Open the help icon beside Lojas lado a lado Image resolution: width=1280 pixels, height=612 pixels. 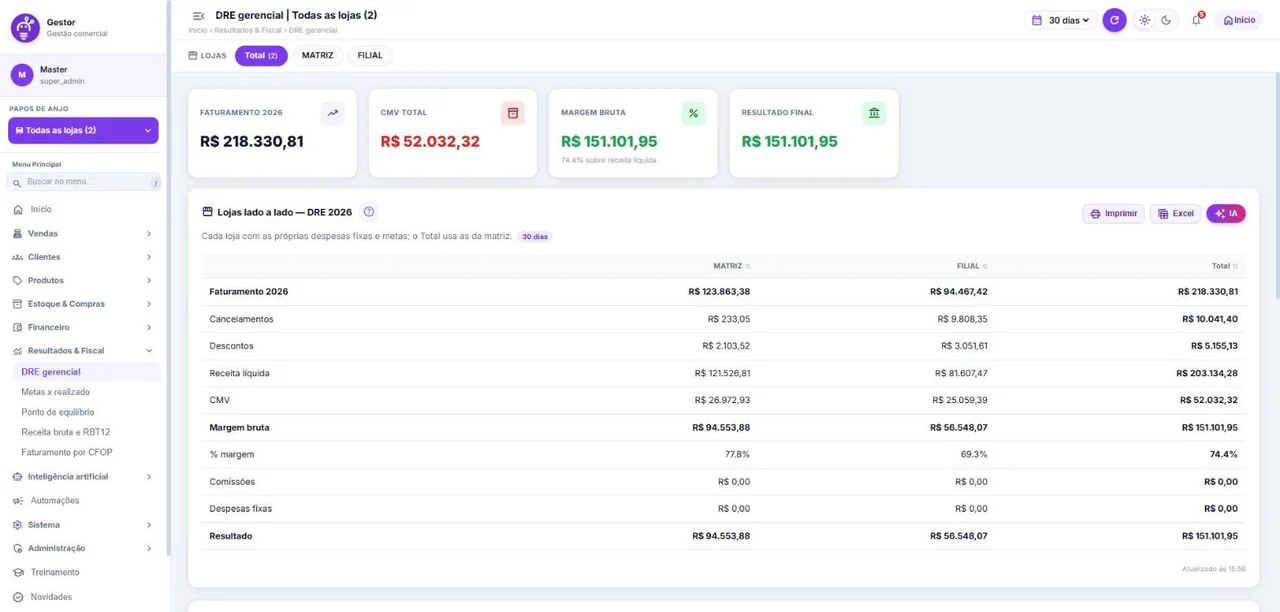click(369, 212)
